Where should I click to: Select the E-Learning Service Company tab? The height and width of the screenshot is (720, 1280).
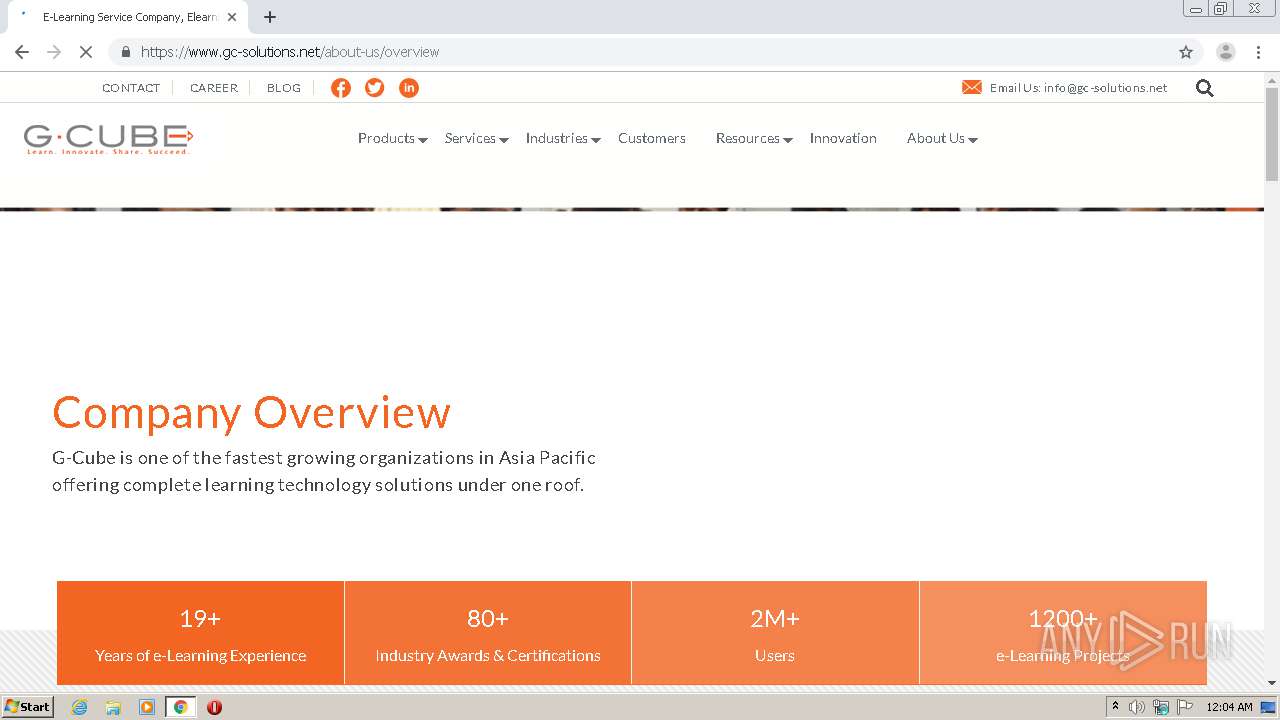click(x=130, y=17)
